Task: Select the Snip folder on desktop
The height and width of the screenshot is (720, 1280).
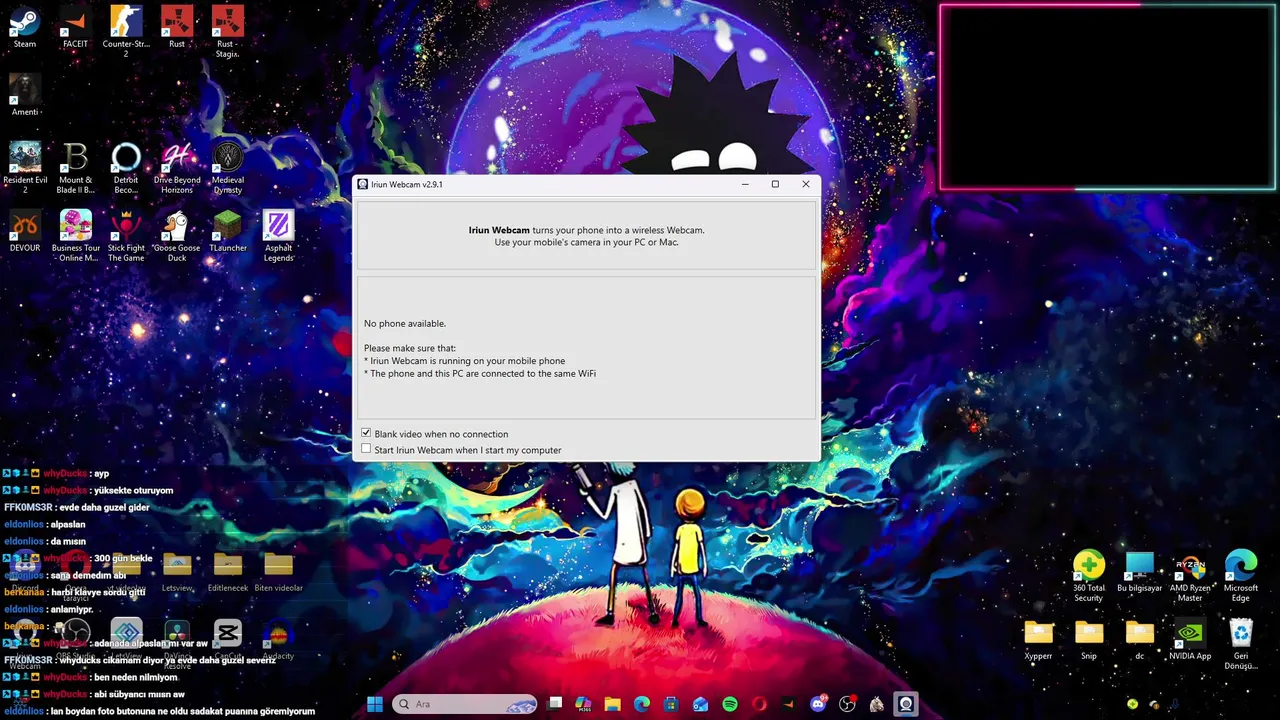Action: pos(1088,640)
